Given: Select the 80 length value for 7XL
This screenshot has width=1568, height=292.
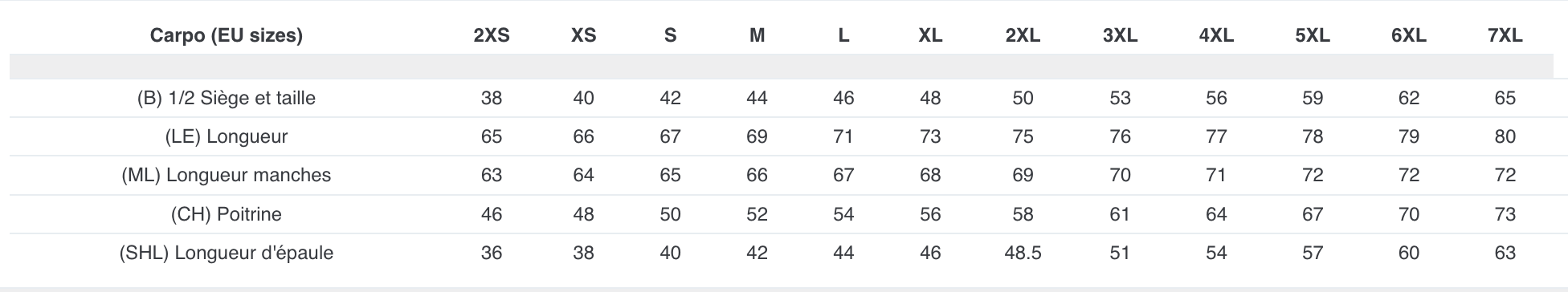Looking at the screenshot, I should pyautogui.click(x=1505, y=136).
